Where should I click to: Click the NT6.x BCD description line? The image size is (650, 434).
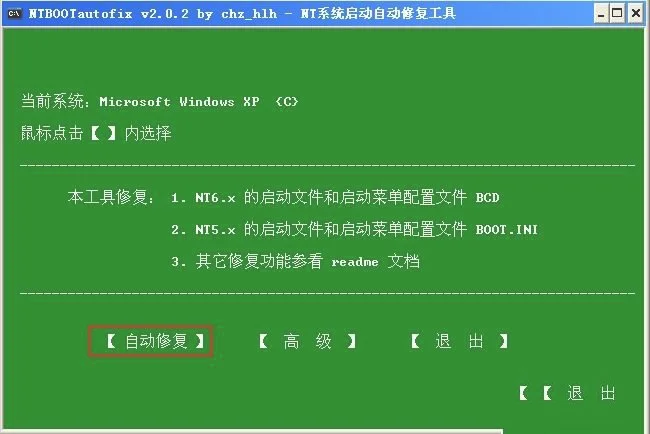(x=335, y=197)
